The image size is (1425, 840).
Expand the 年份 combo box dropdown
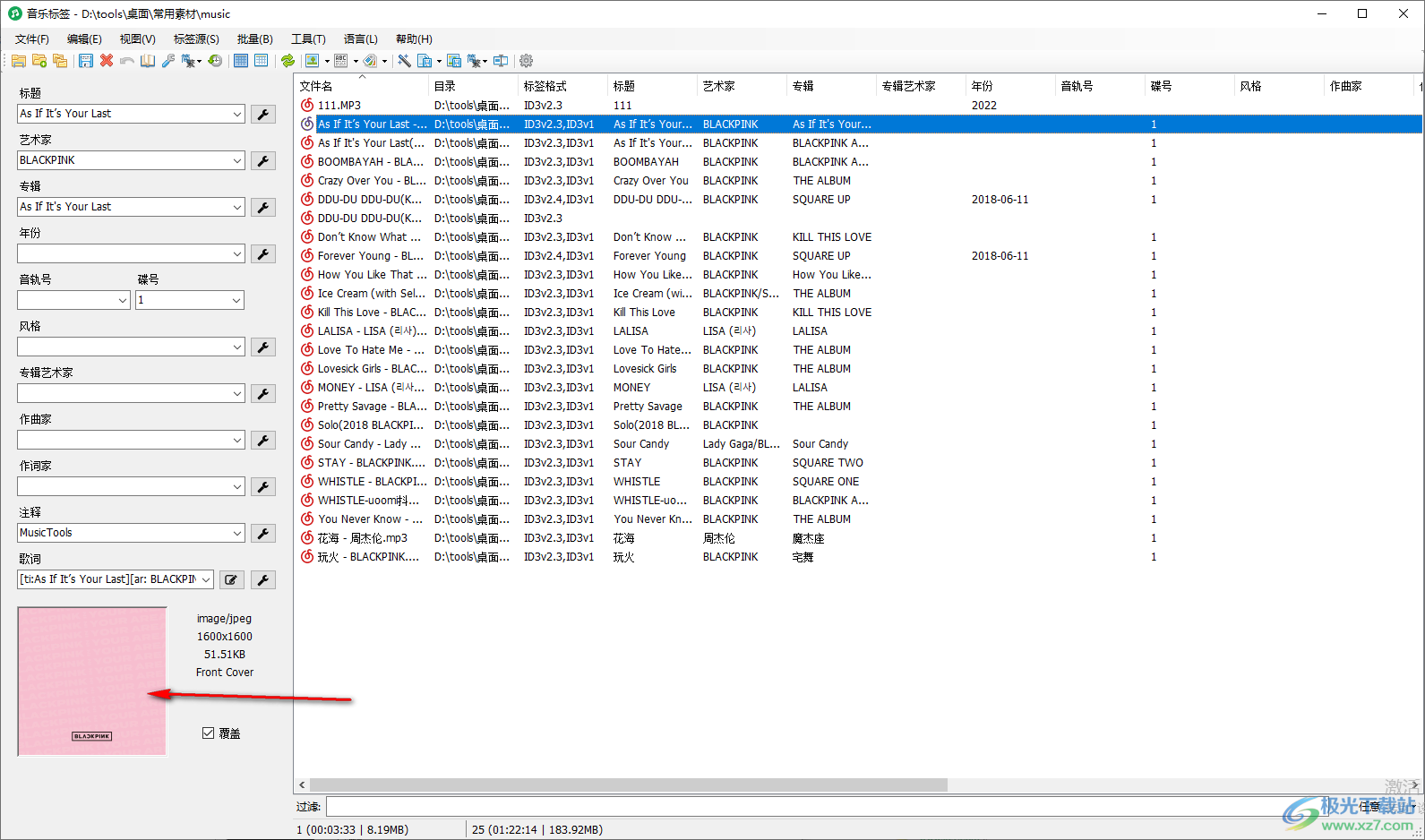tap(237, 253)
